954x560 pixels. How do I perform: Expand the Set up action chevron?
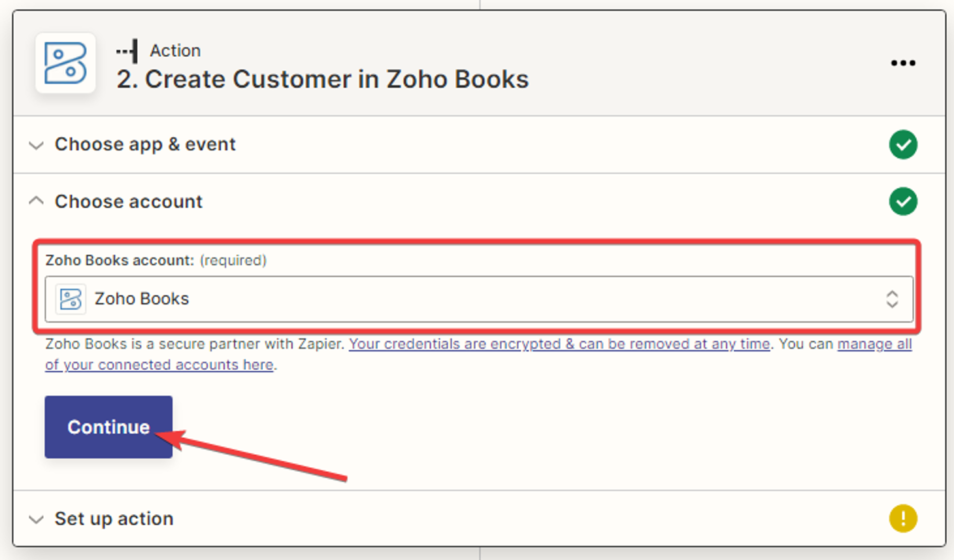[37, 519]
